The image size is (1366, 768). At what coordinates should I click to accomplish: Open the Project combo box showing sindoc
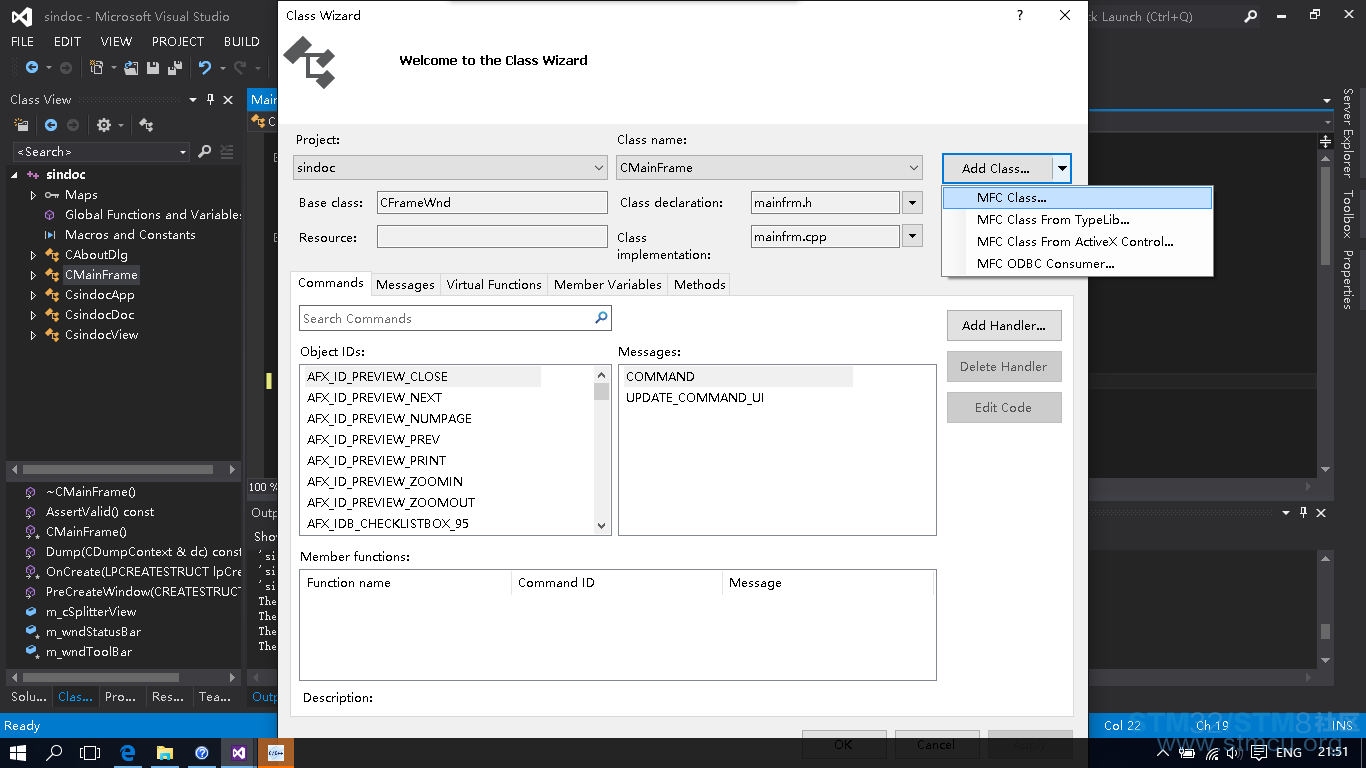(451, 168)
